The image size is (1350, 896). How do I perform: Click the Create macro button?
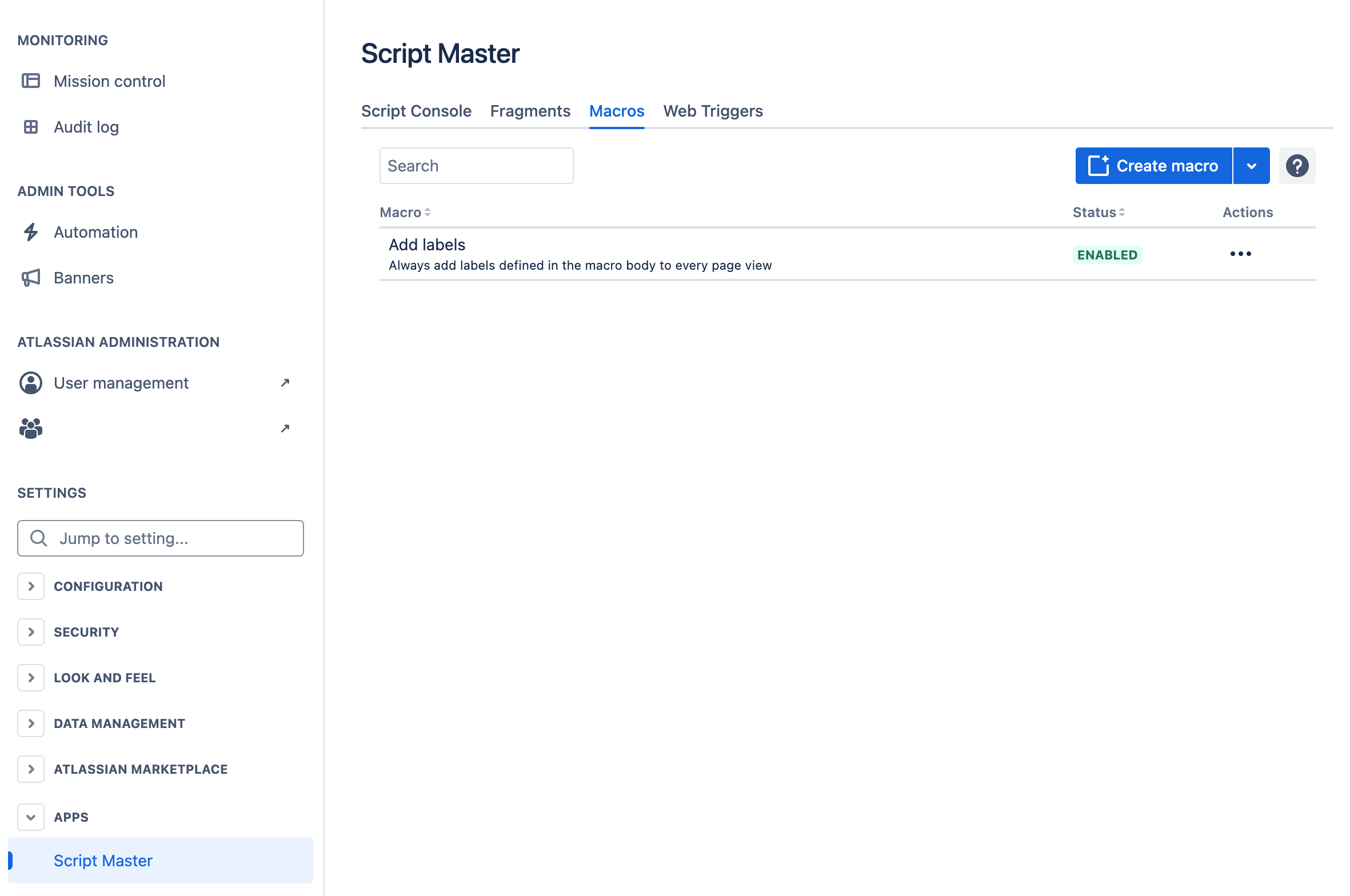(1153, 166)
